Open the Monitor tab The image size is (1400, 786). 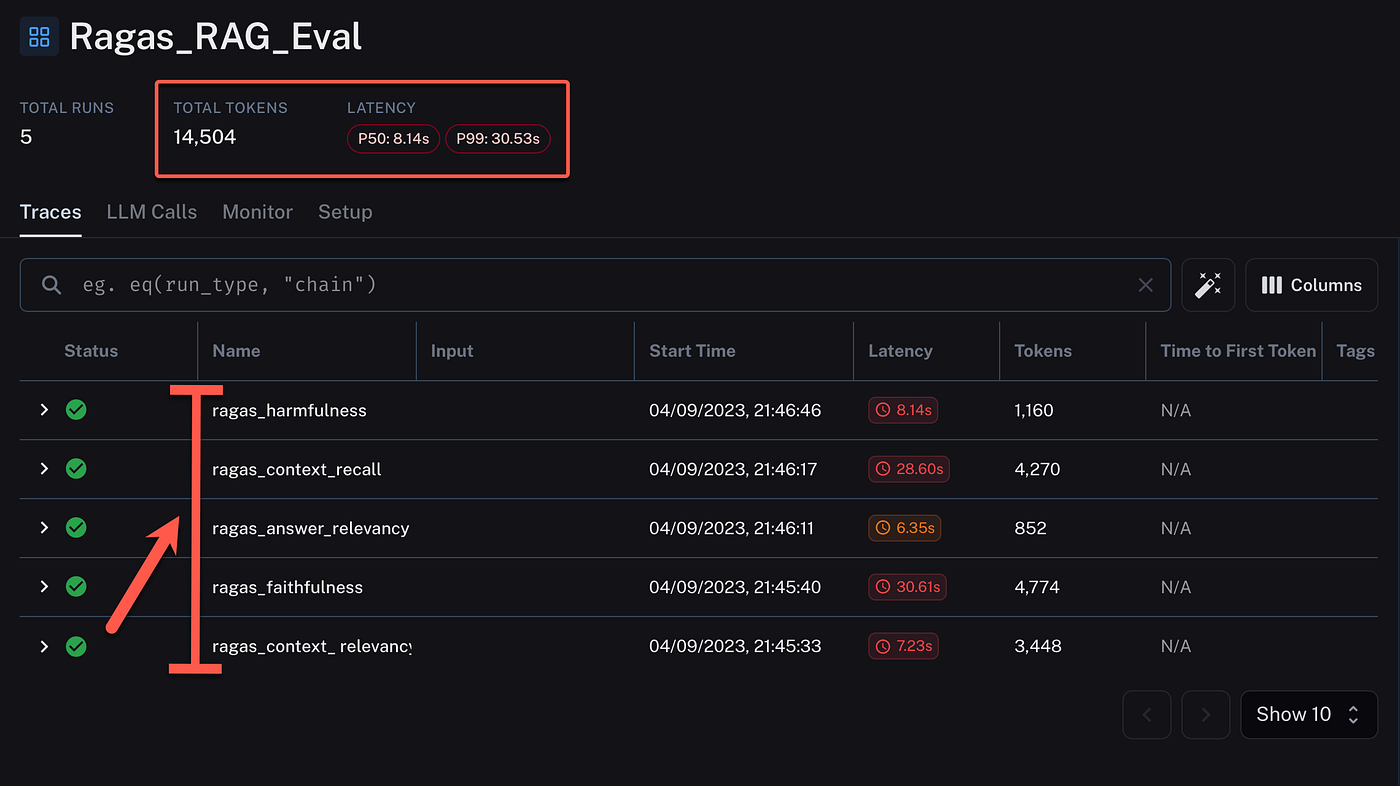257,212
